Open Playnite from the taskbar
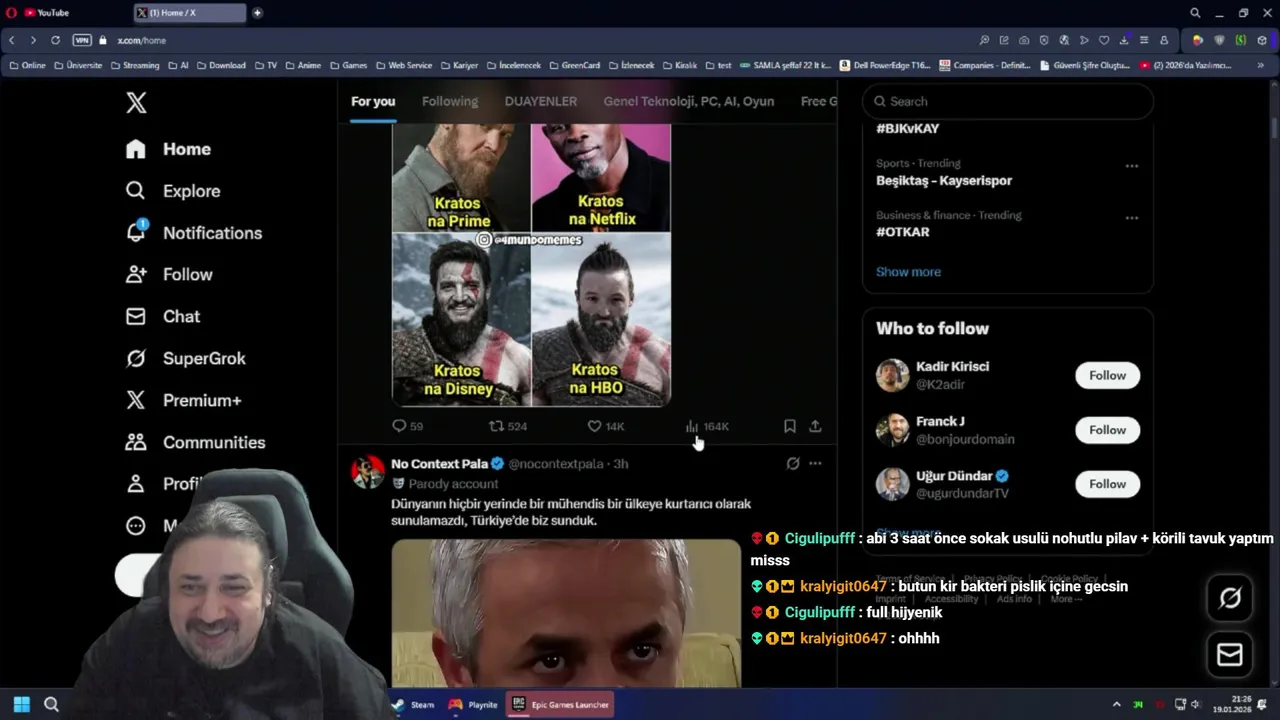Screen dimensions: 1280x720 tap(473, 704)
